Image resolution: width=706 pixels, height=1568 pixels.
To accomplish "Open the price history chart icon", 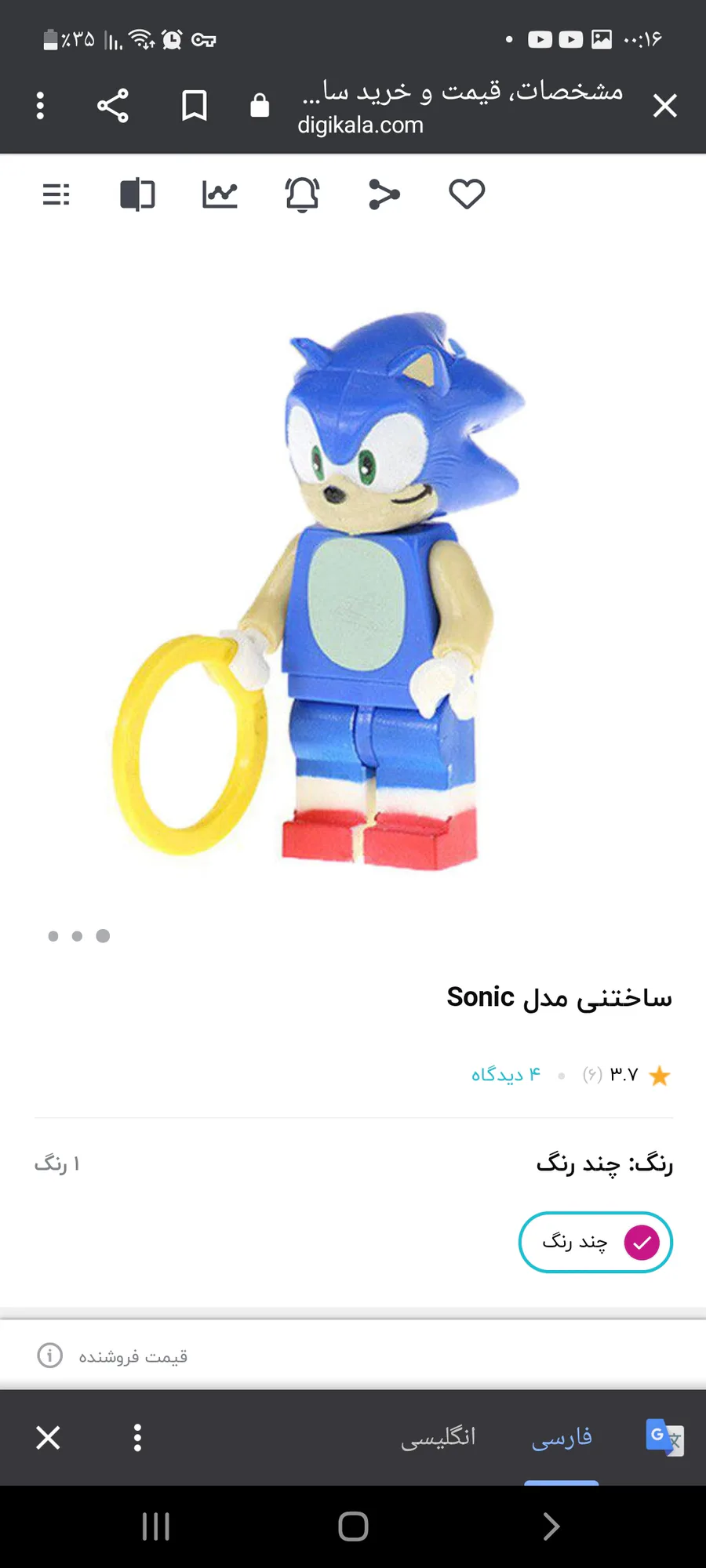I will pyautogui.click(x=220, y=194).
